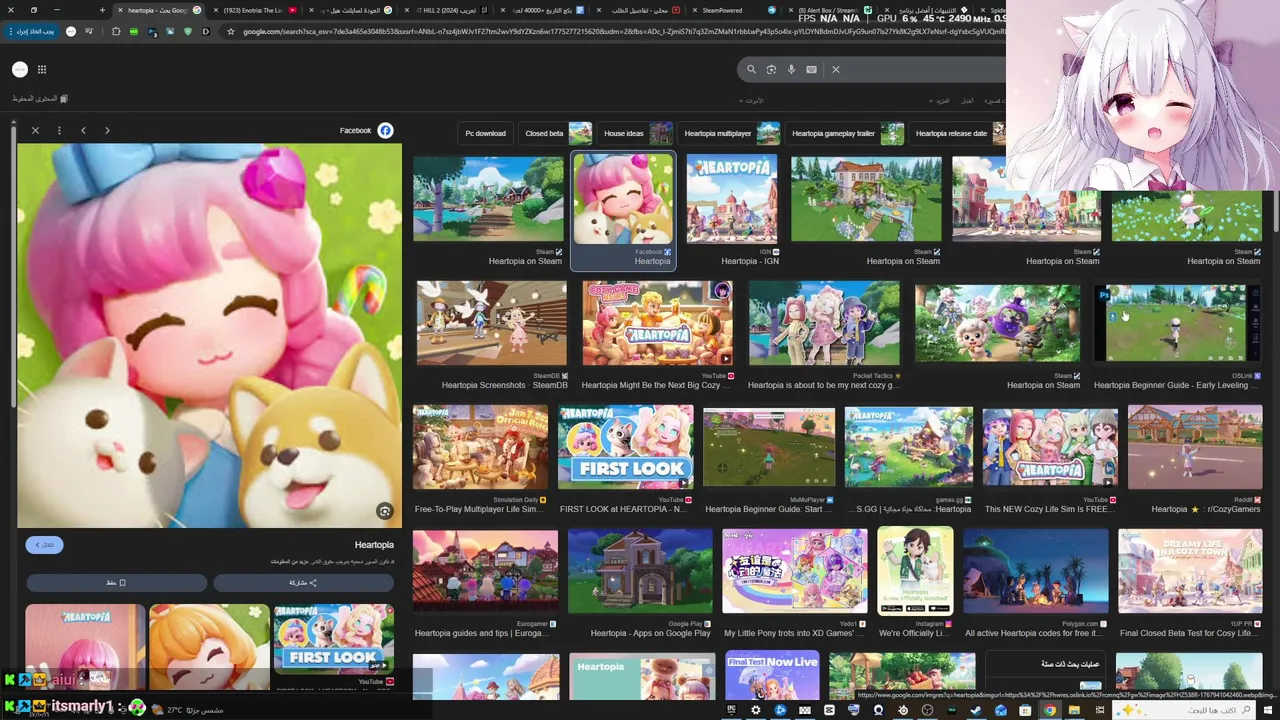1280x720 pixels.
Task: Click the Share button in preview
Action: click(303, 582)
